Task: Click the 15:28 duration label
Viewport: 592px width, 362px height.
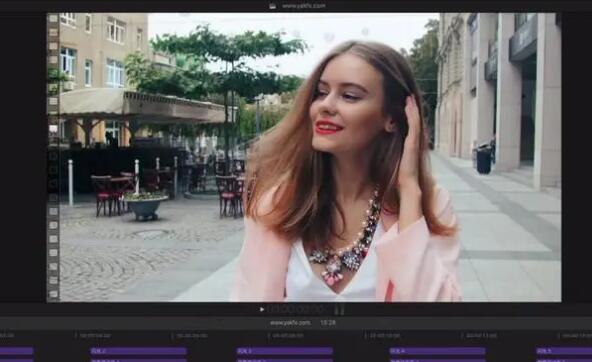Action: [328, 323]
